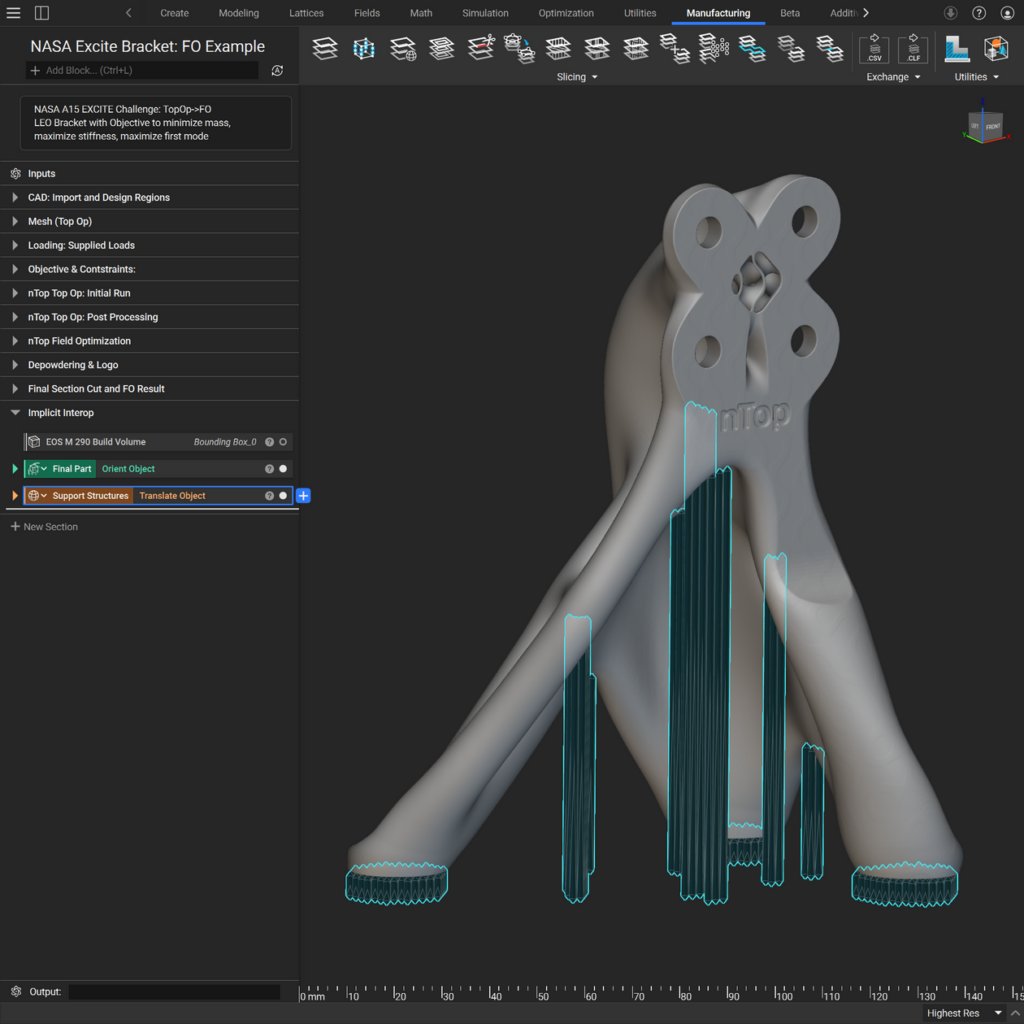Click the add slice stack plus icon

click(x=675, y=49)
